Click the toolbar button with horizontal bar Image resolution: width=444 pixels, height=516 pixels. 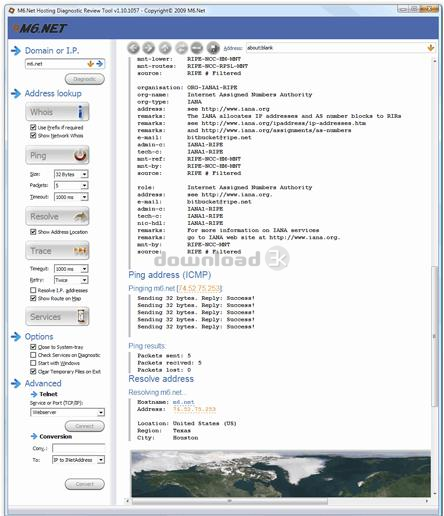click(x=197, y=48)
